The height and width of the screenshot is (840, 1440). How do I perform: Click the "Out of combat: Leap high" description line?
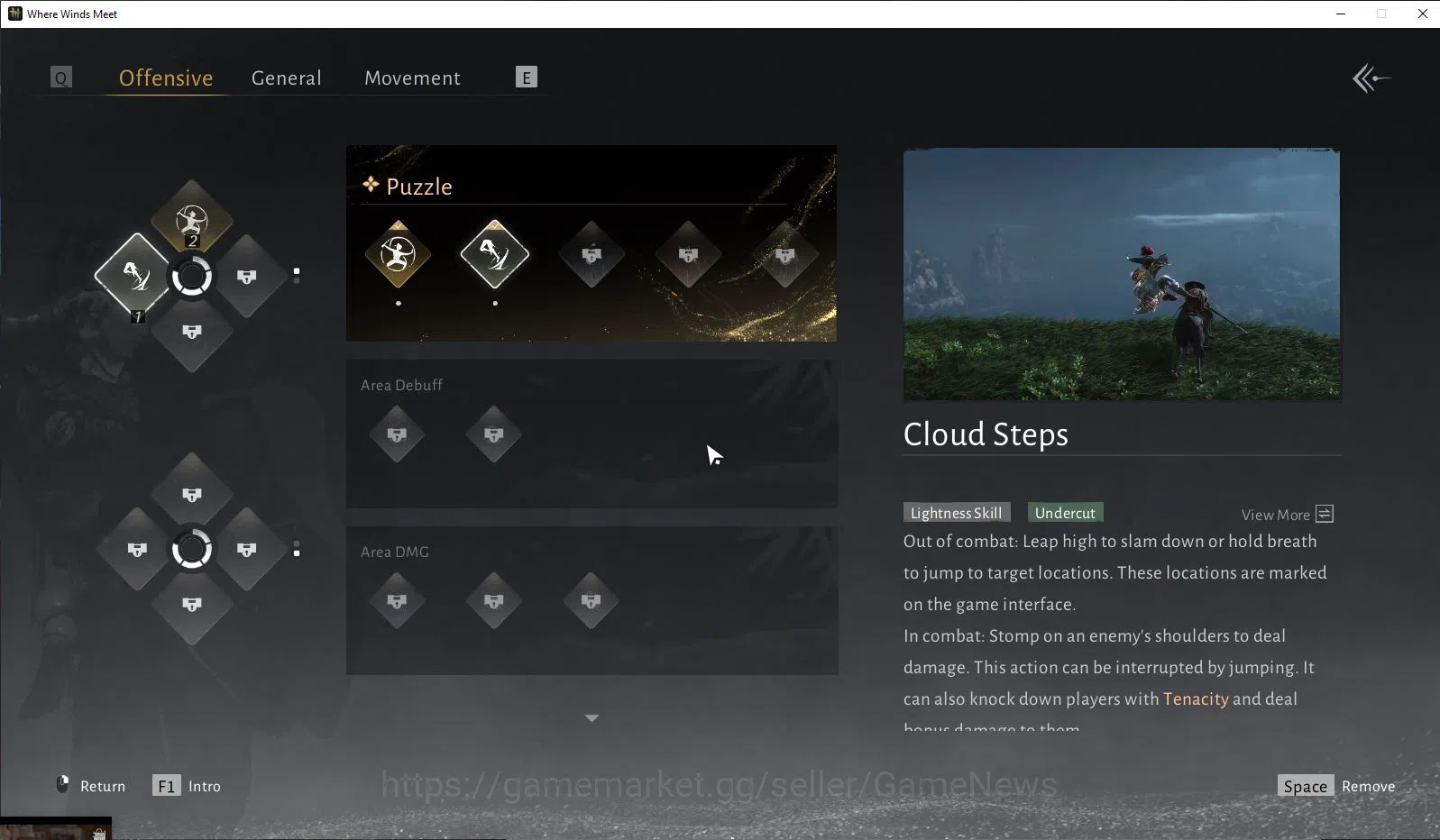(x=1110, y=542)
